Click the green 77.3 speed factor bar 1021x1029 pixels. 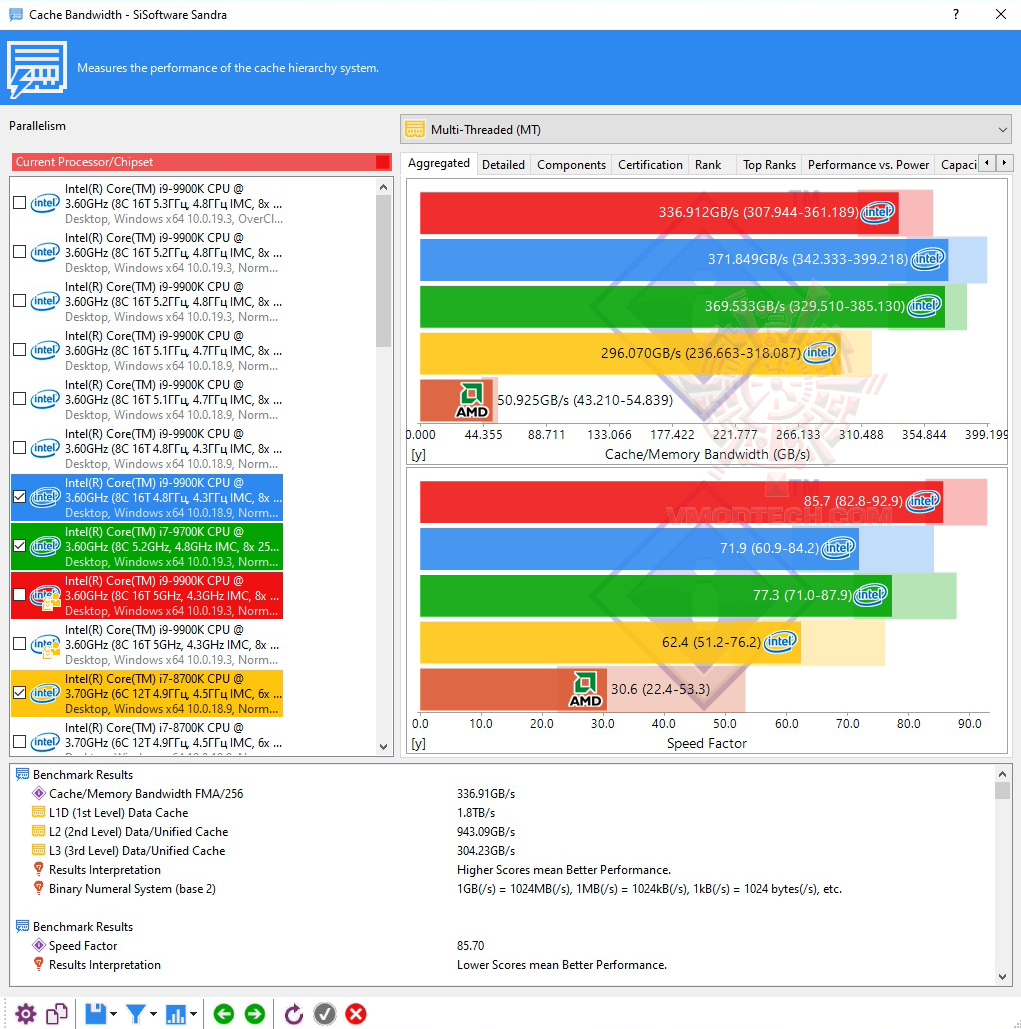click(656, 595)
